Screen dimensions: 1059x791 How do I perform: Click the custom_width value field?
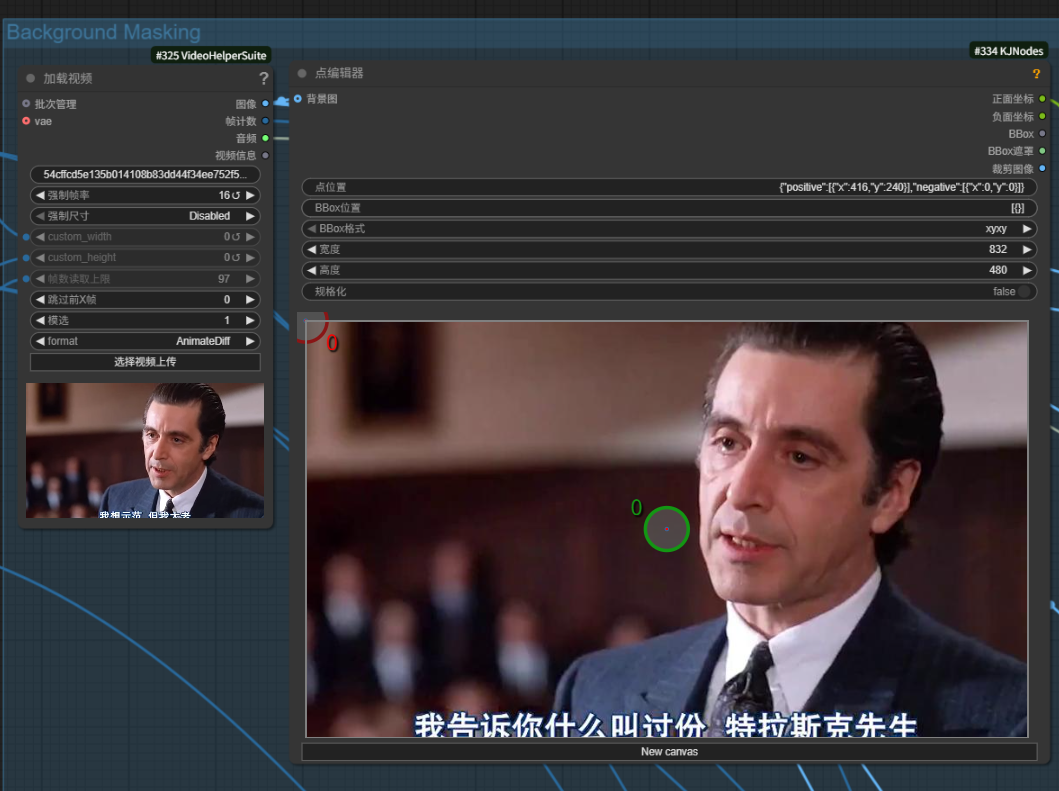145,237
